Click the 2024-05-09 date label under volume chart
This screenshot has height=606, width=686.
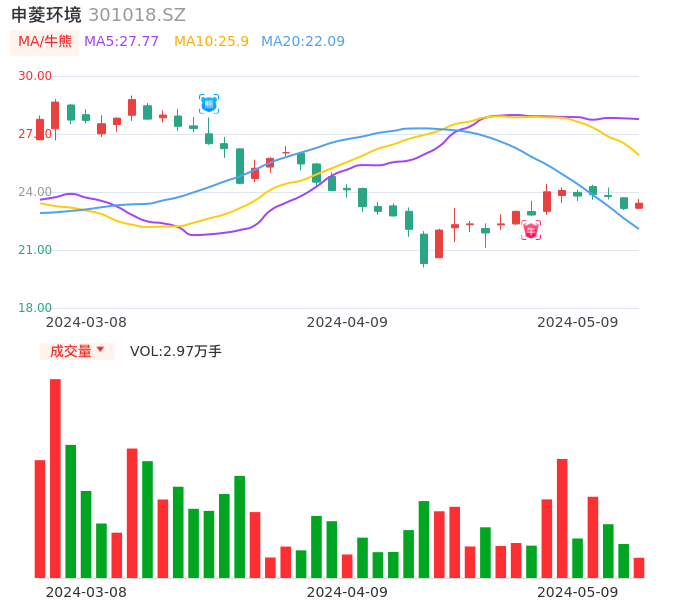click(578, 592)
